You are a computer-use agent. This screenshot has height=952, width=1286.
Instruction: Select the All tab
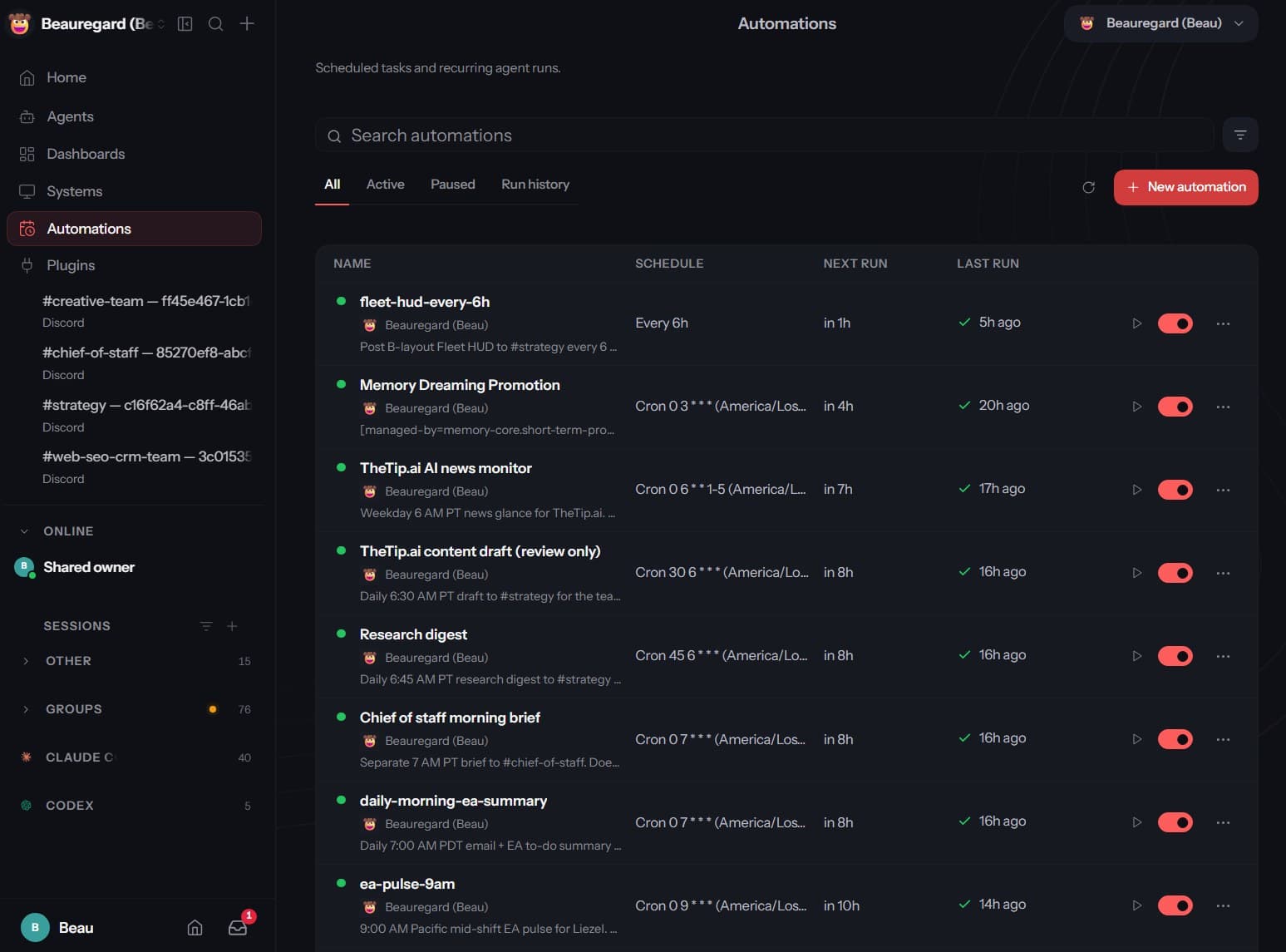coord(333,185)
